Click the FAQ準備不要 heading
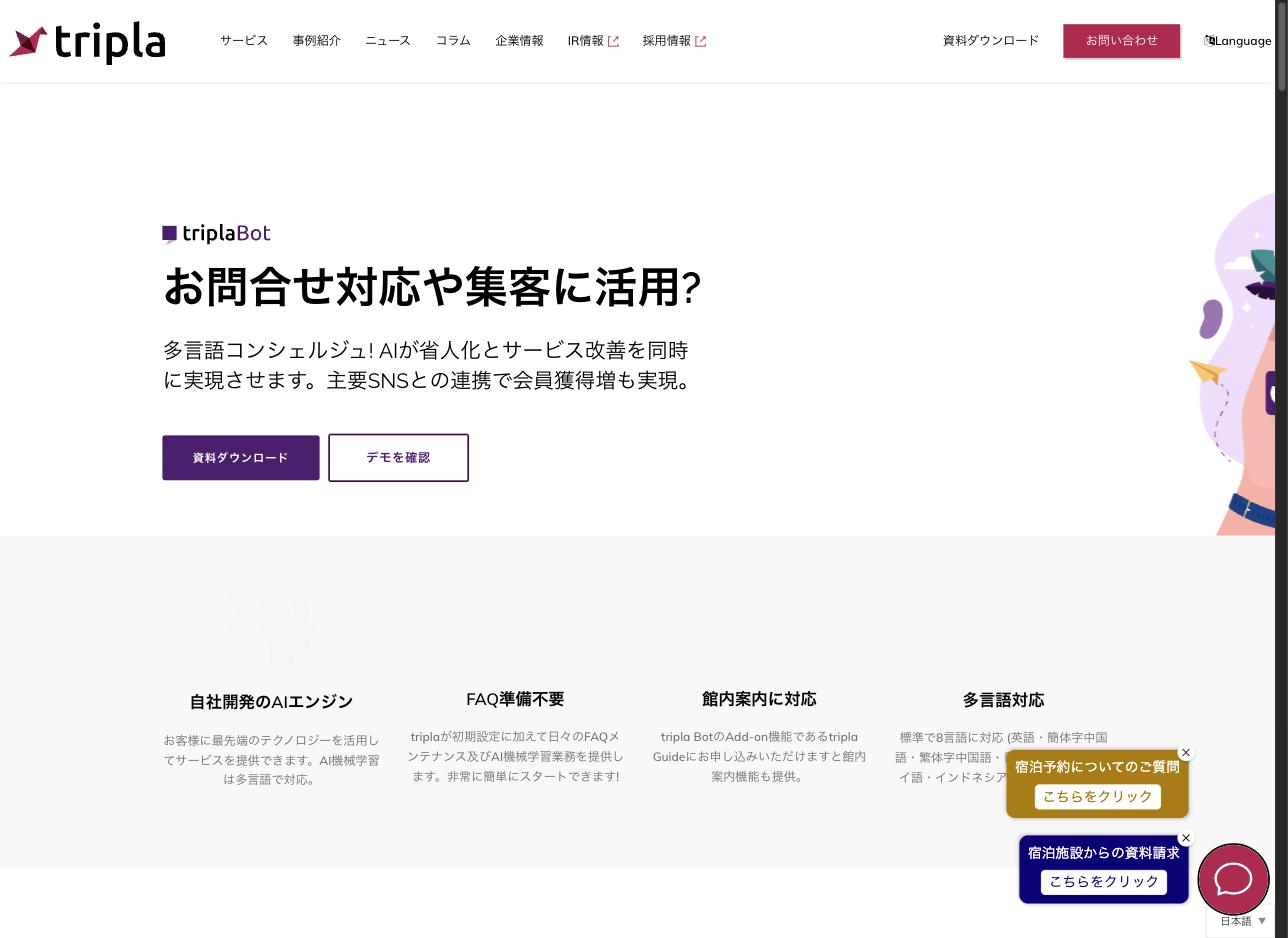This screenshot has width=1288, height=938. coord(515,699)
